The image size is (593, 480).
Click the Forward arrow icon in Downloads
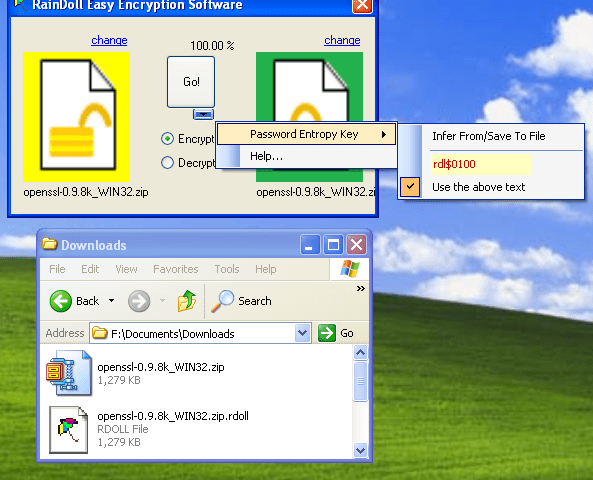pyautogui.click(x=139, y=301)
